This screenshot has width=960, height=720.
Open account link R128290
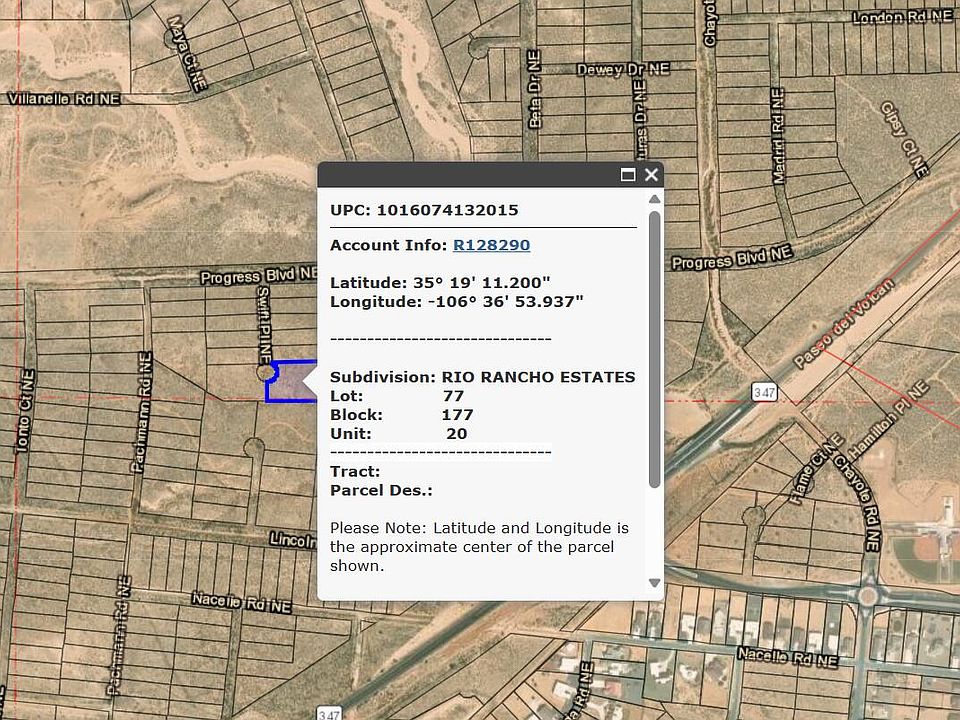tap(491, 245)
